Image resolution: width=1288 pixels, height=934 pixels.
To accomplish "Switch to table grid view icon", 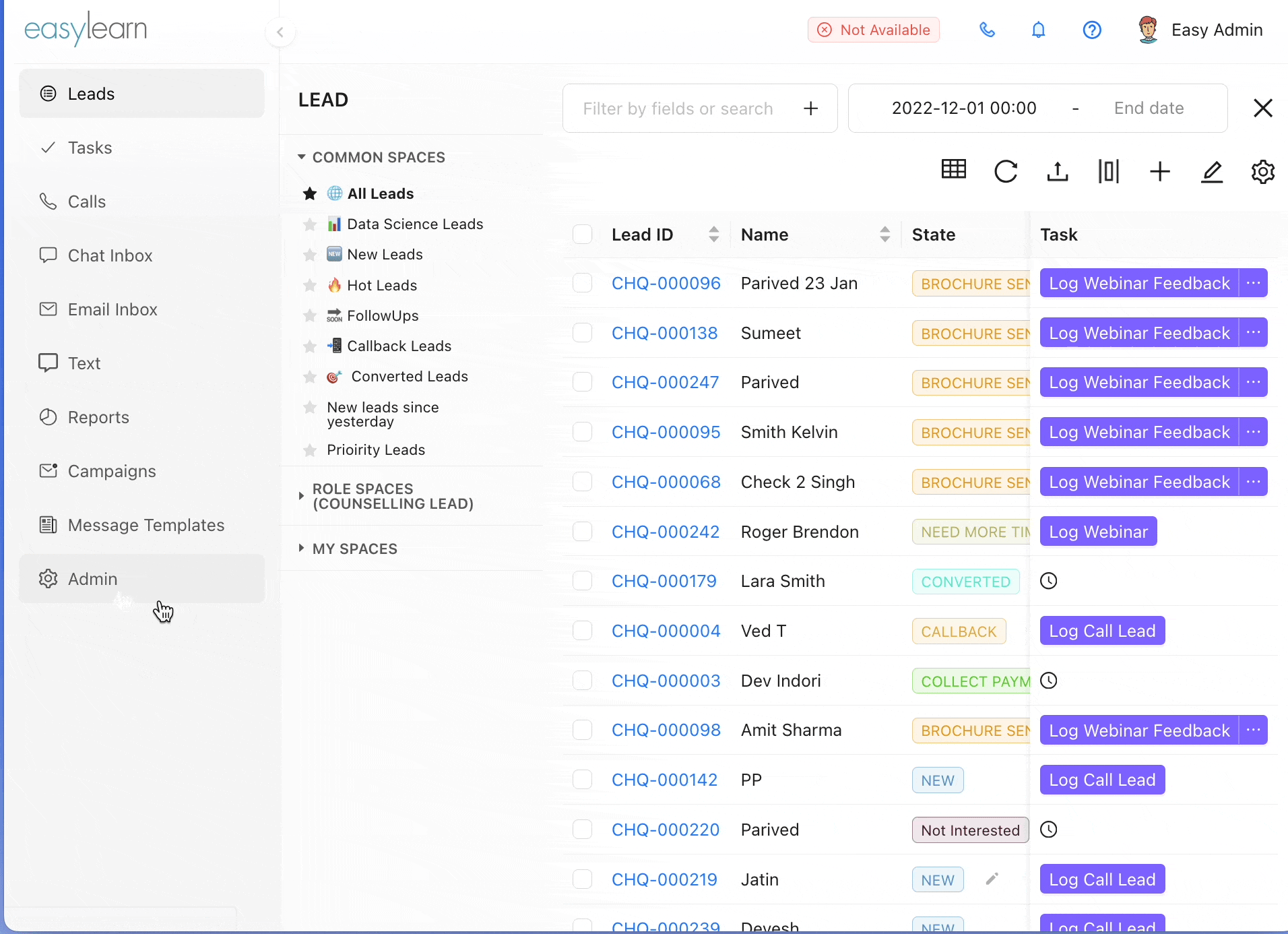I will tap(953, 170).
